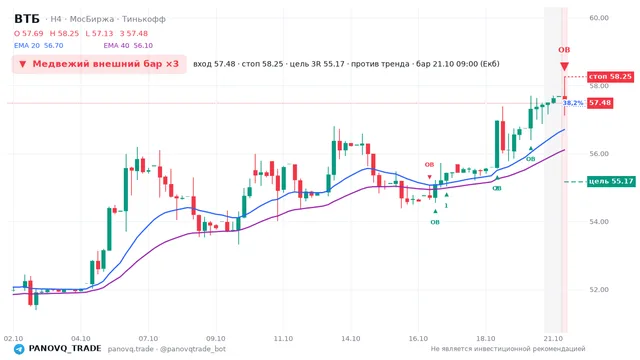Viewport: 640px width, 360px height.
Task: Click the ВТБ ticker title
Action: 27,19
